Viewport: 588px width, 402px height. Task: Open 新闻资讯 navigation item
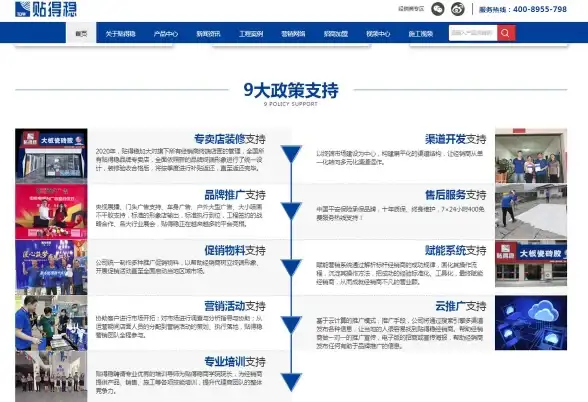coord(208,34)
